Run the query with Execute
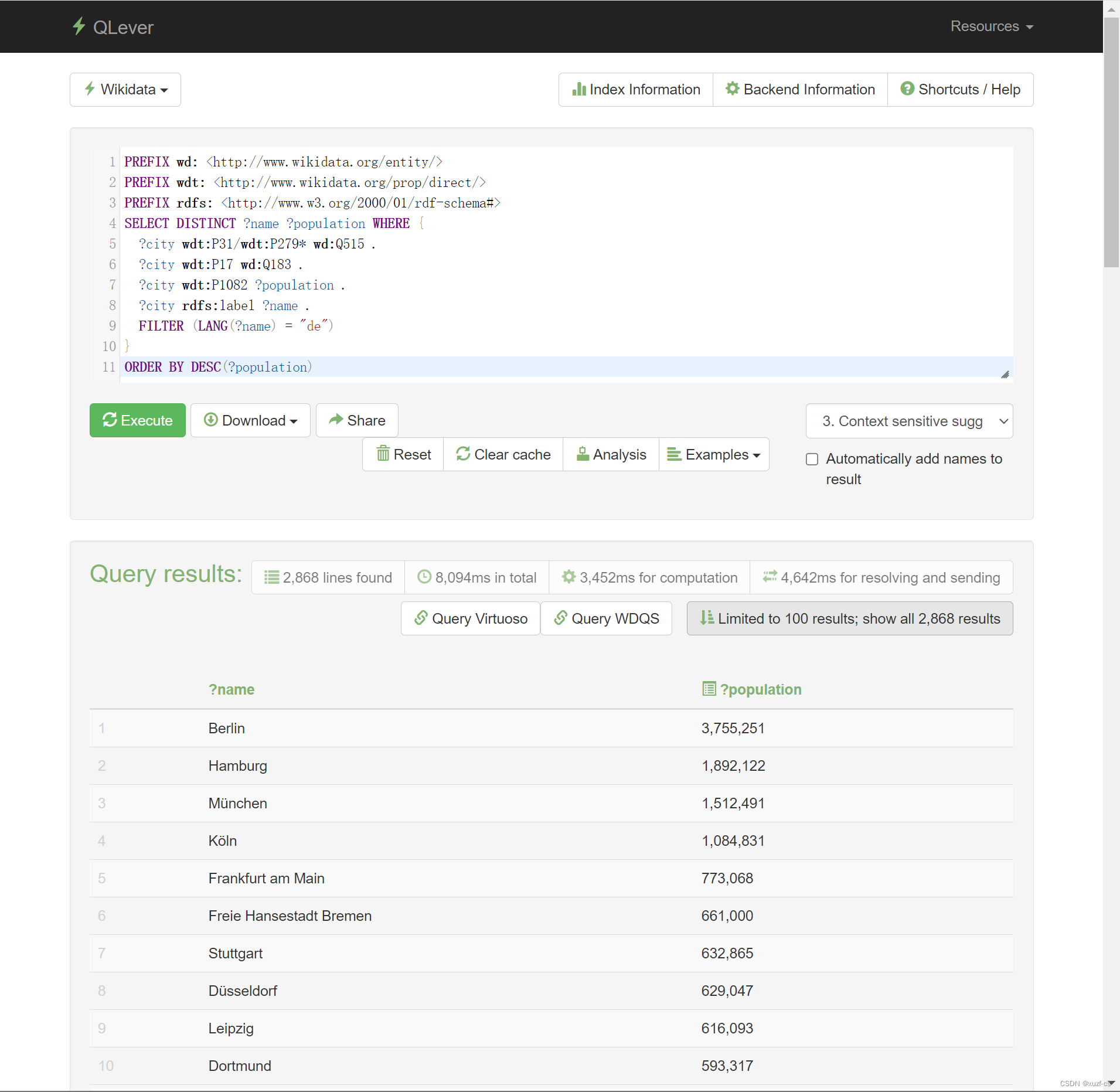The width and height of the screenshot is (1120, 1092). point(138,420)
